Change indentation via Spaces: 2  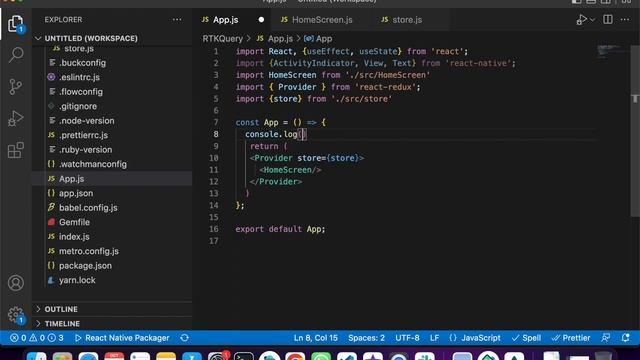click(366, 338)
